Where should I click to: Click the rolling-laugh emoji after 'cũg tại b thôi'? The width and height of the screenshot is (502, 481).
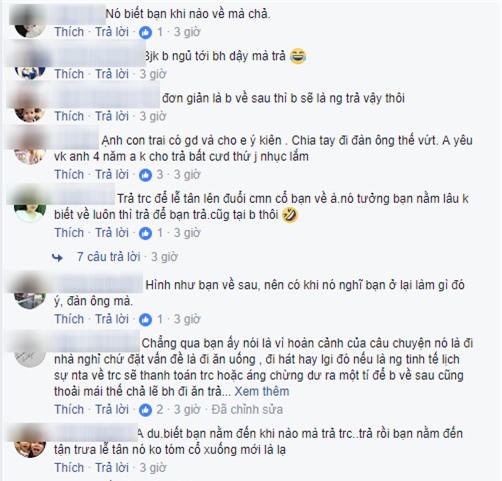point(290,215)
